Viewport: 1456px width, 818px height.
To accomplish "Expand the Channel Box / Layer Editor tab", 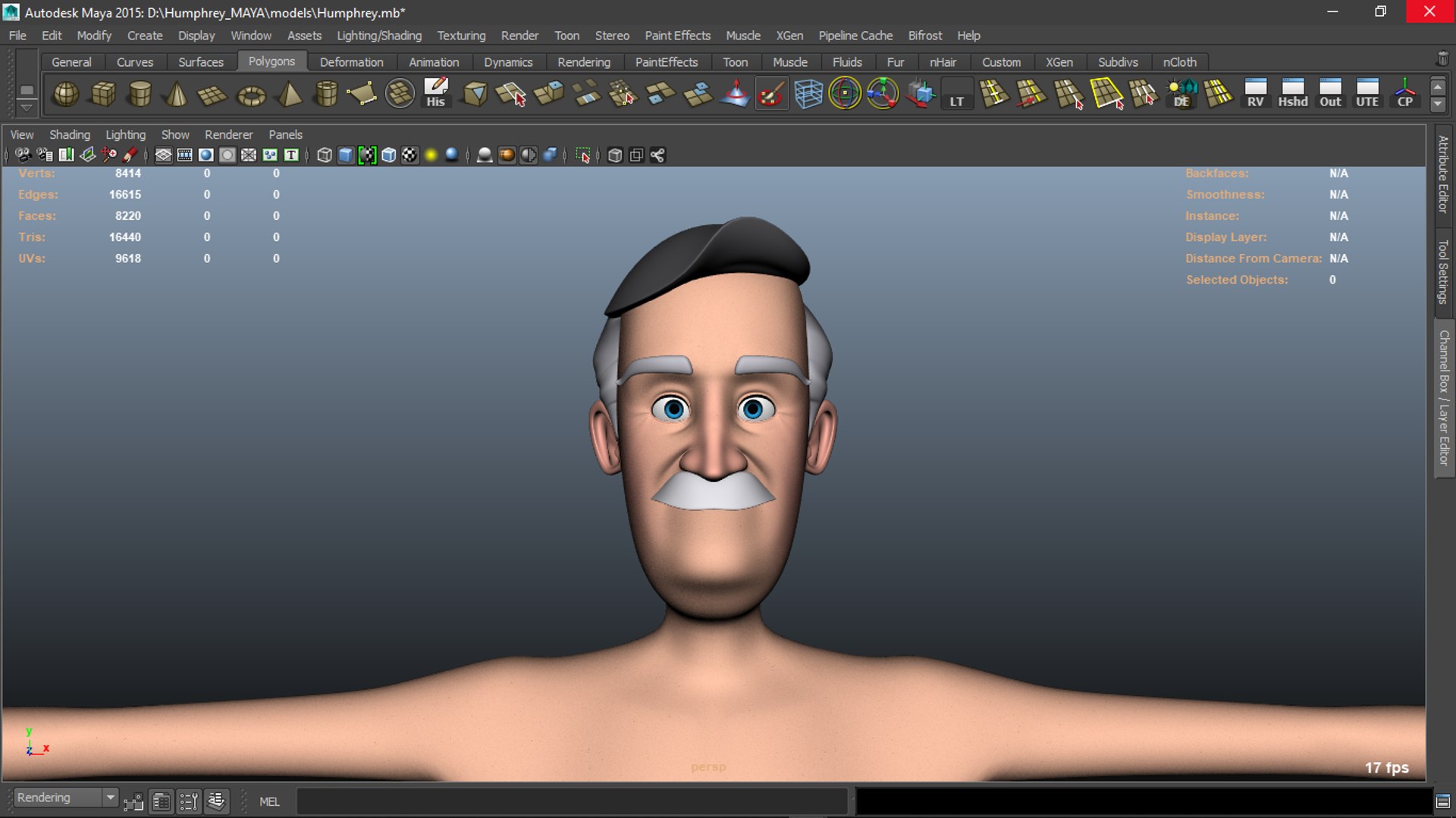I will [1443, 398].
